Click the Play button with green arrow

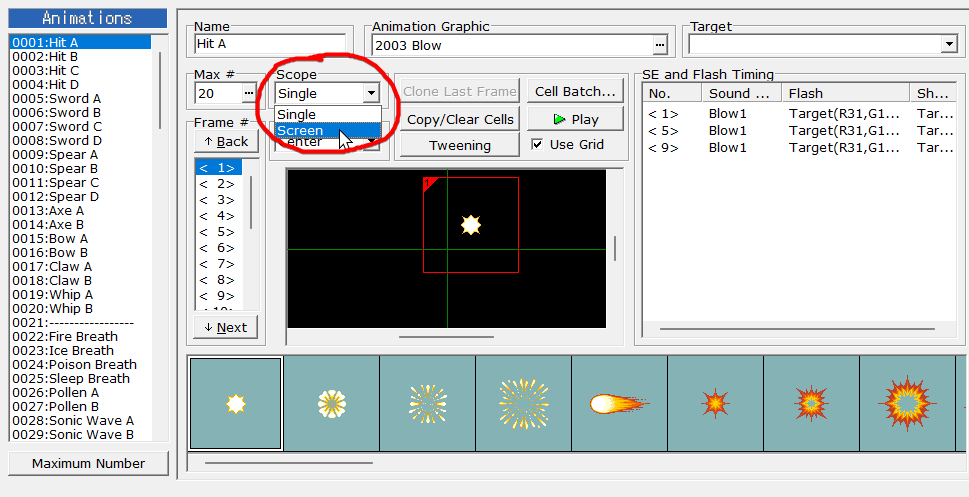tap(575, 119)
